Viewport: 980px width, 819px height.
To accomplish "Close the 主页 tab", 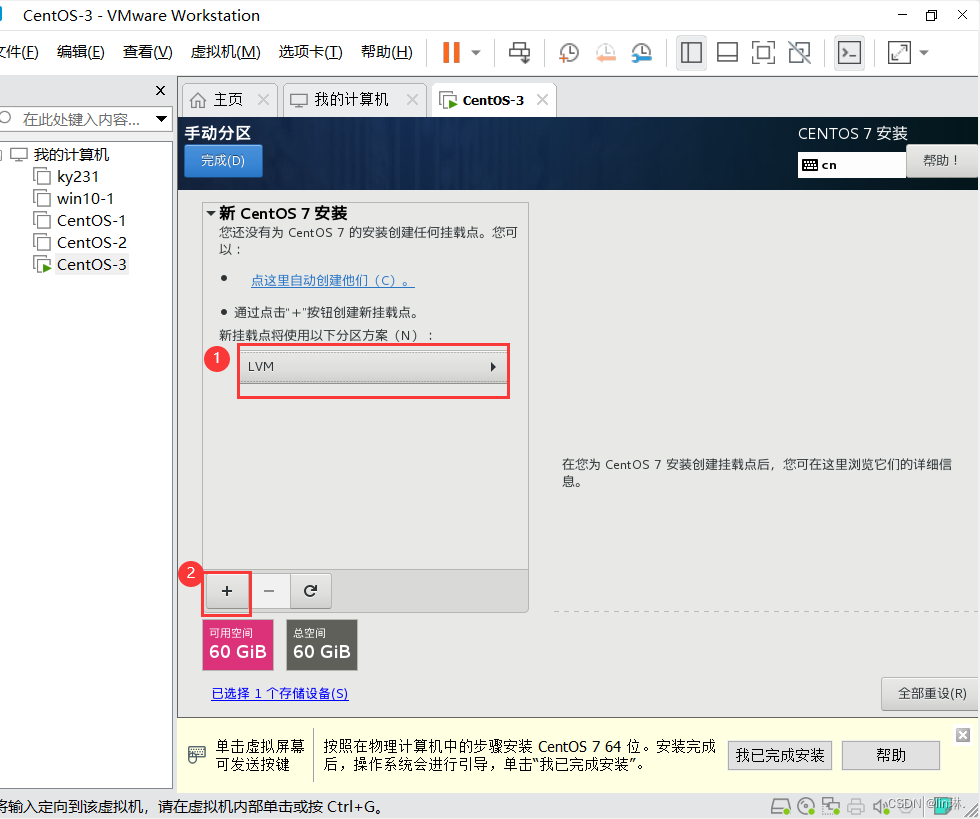I will pos(264,99).
